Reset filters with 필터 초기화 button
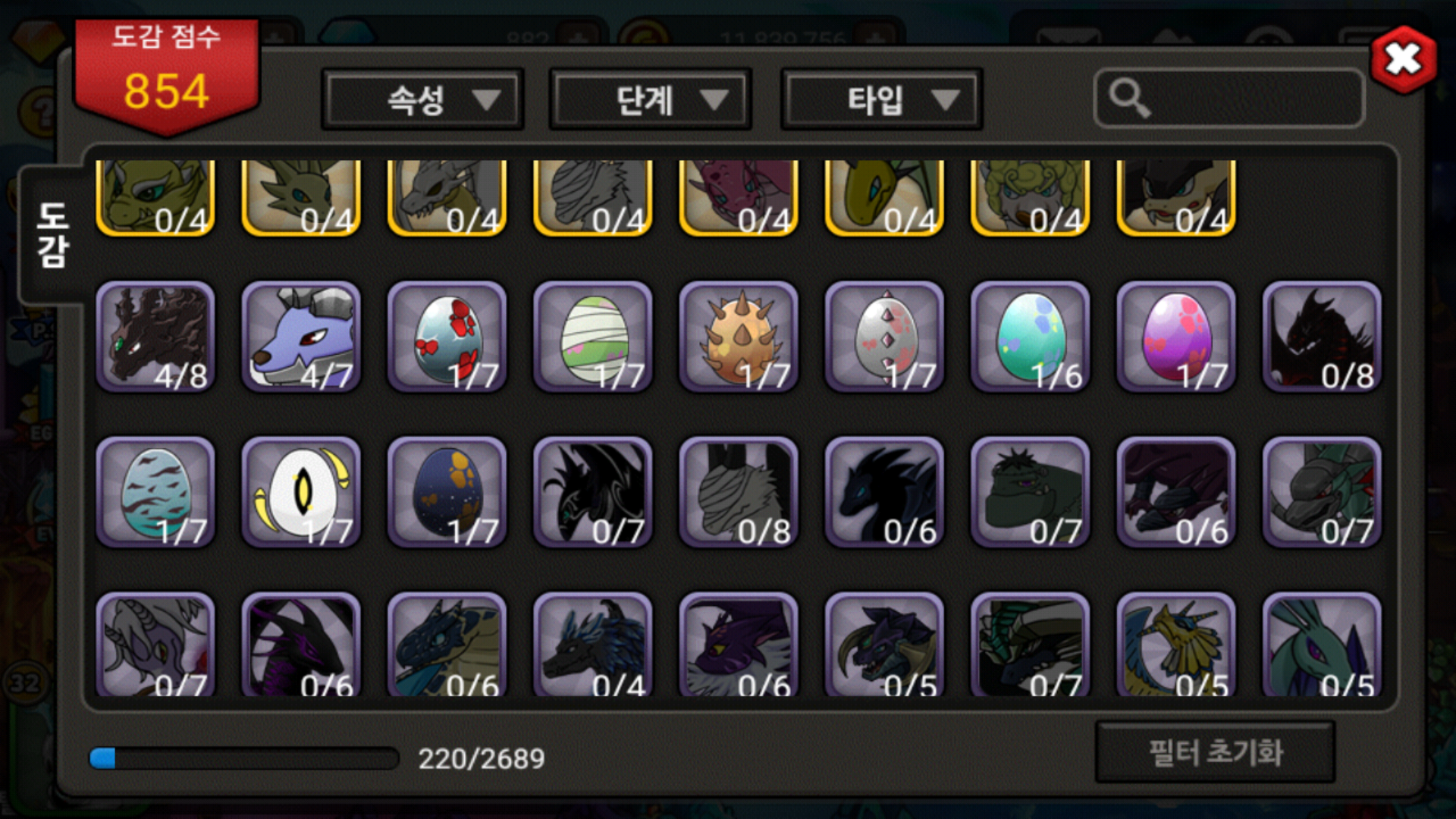 tap(1215, 752)
